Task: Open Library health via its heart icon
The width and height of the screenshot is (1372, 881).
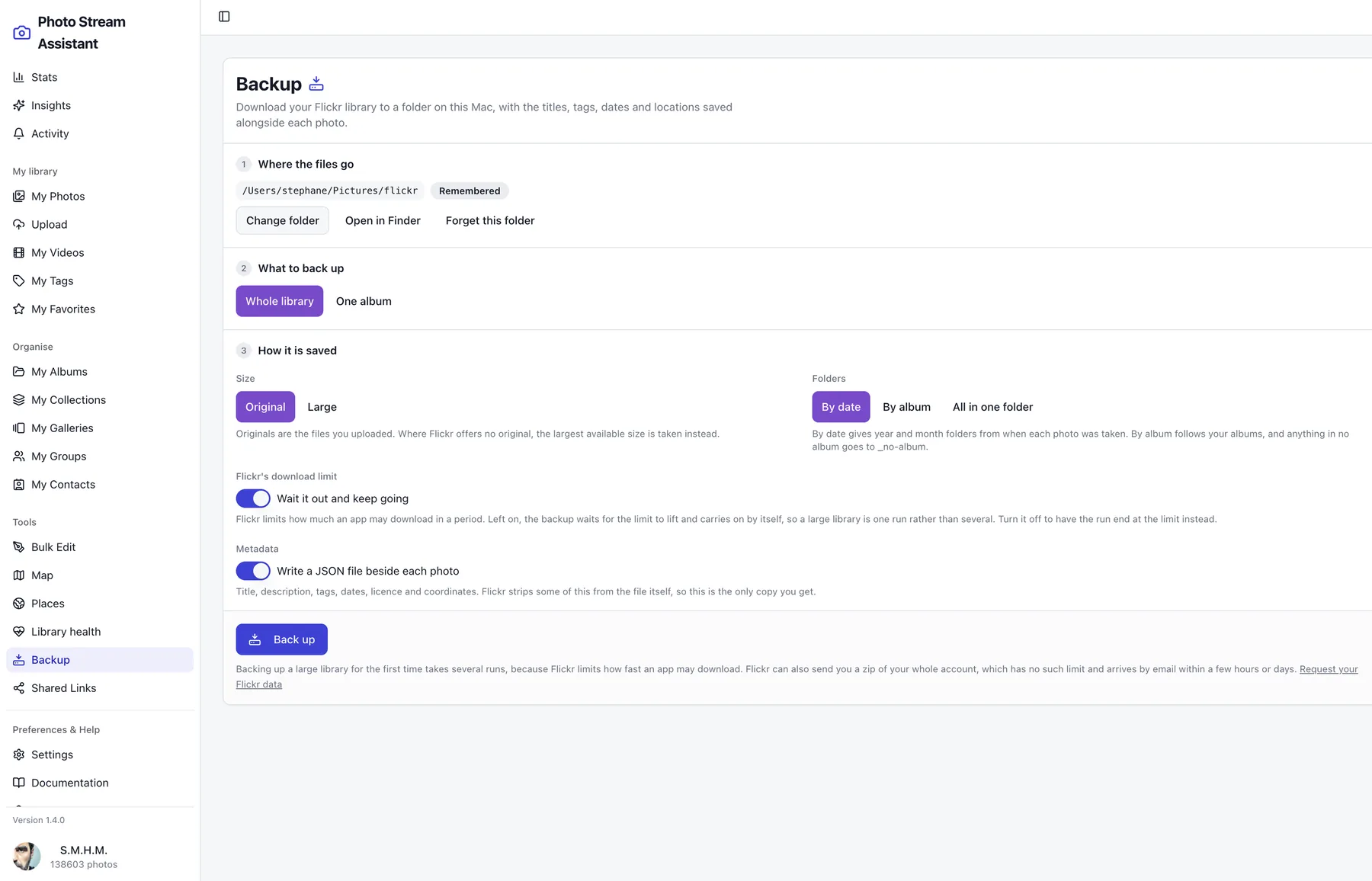Action: pyautogui.click(x=19, y=631)
